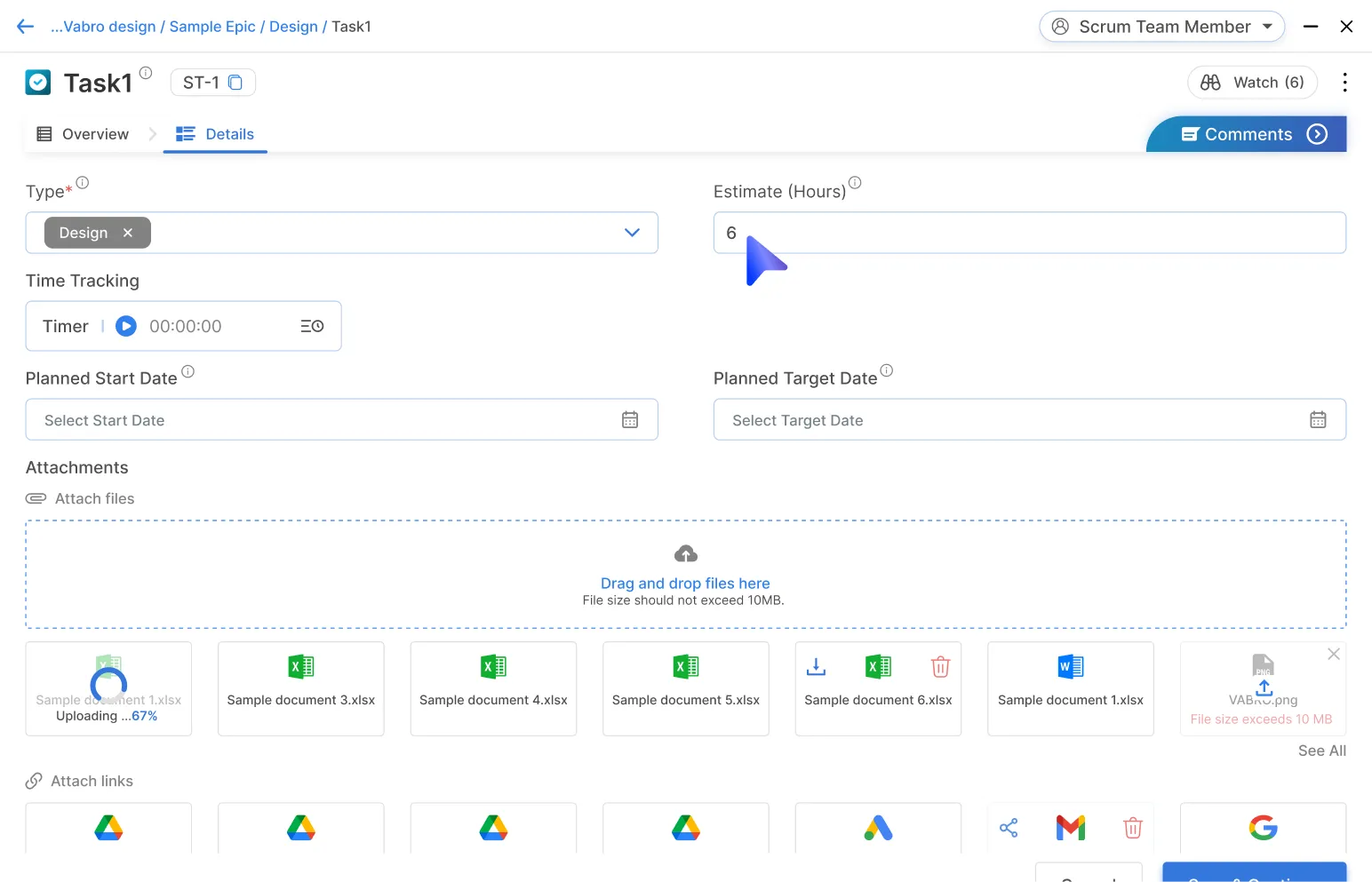Viewport: 1372px width, 882px height.
Task: Open the three-dot more options menu
Action: [x=1344, y=83]
